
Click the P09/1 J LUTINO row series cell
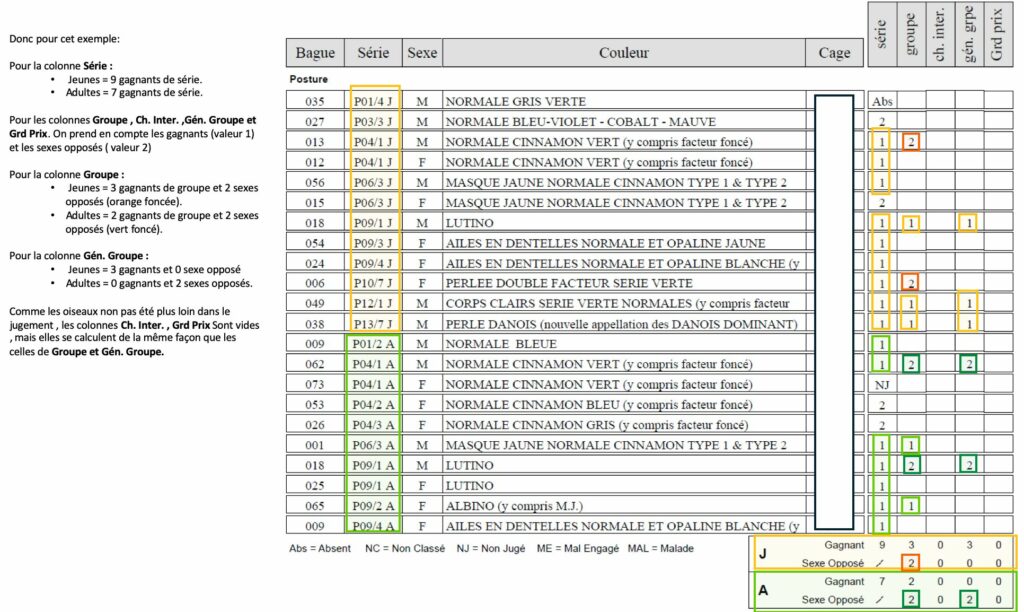373,223
